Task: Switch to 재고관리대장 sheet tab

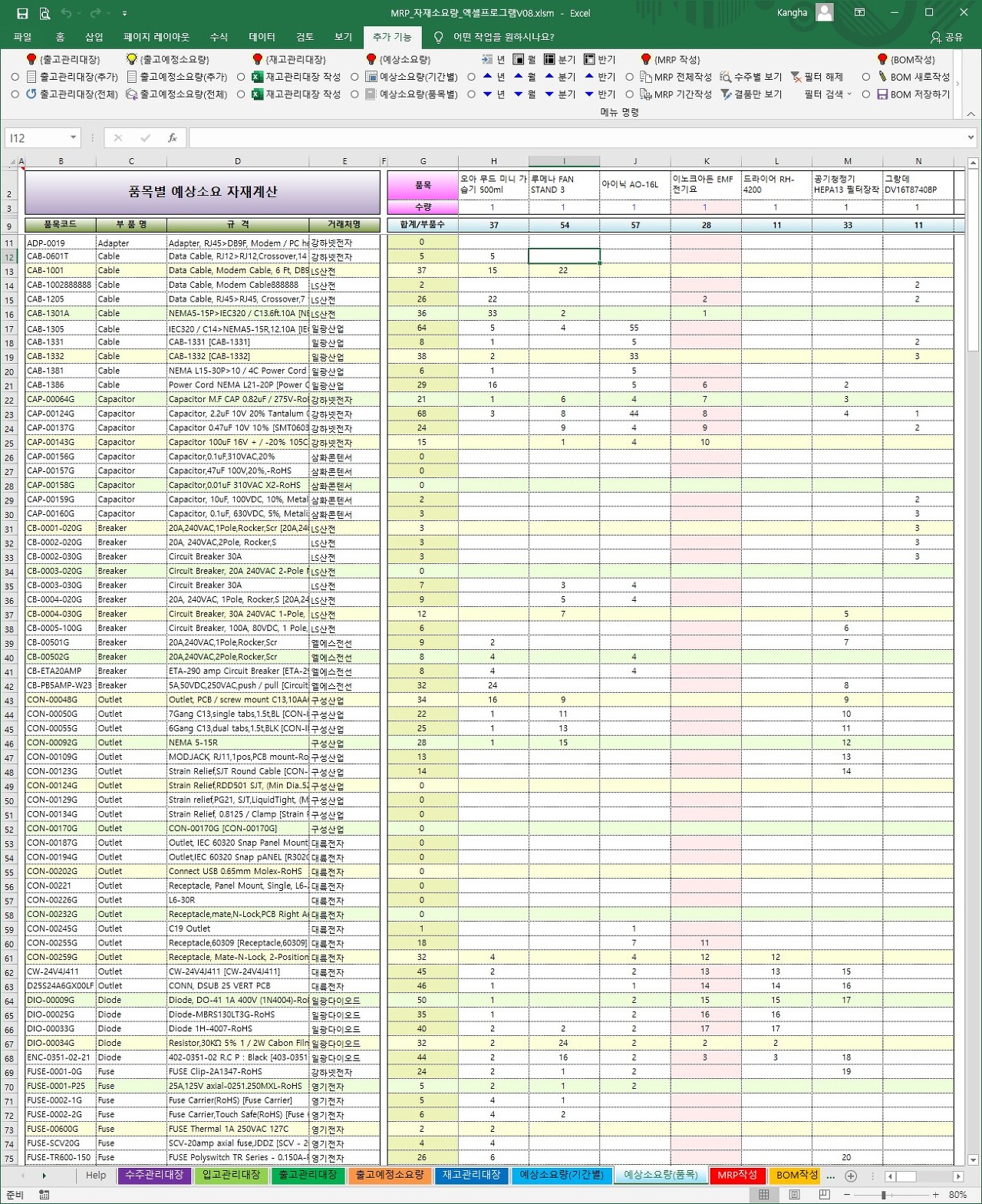Action: click(x=471, y=1176)
